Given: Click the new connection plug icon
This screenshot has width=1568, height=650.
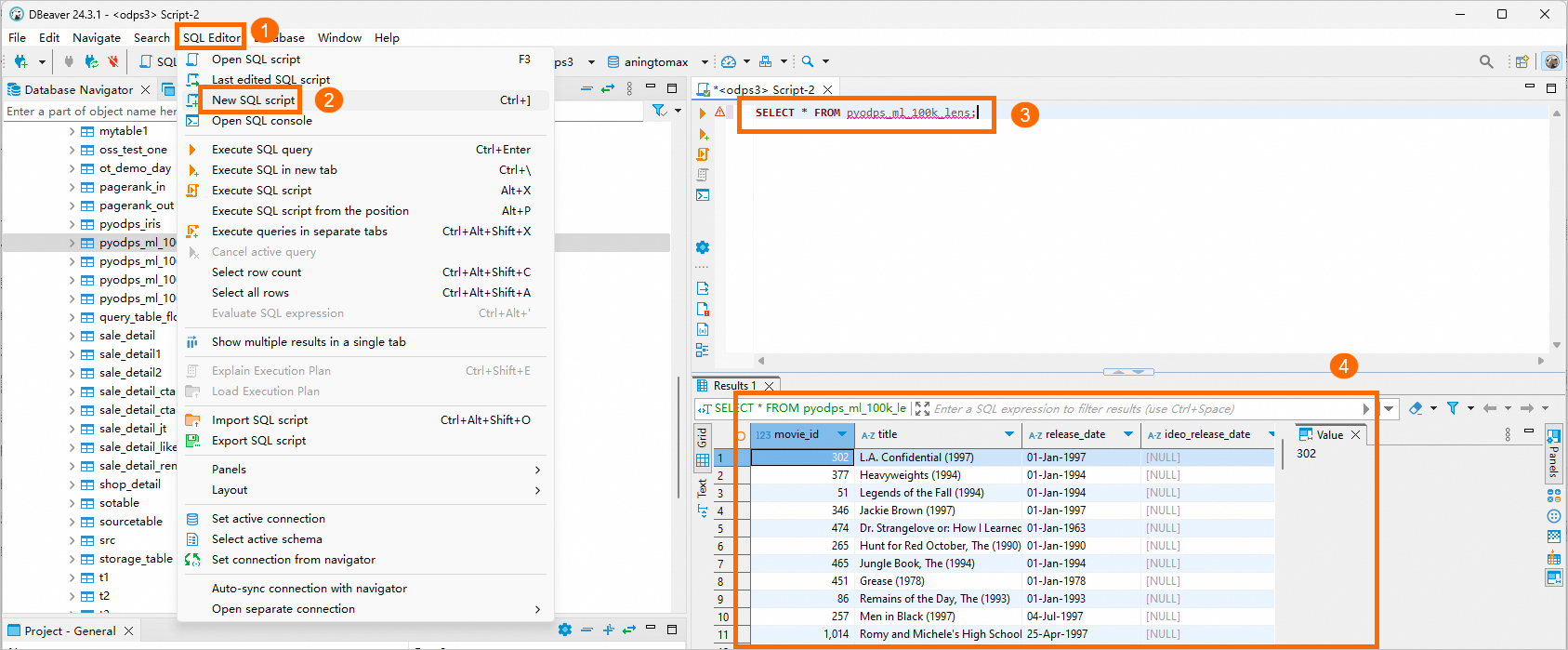Looking at the screenshot, I should pyautogui.click(x=21, y=61).
